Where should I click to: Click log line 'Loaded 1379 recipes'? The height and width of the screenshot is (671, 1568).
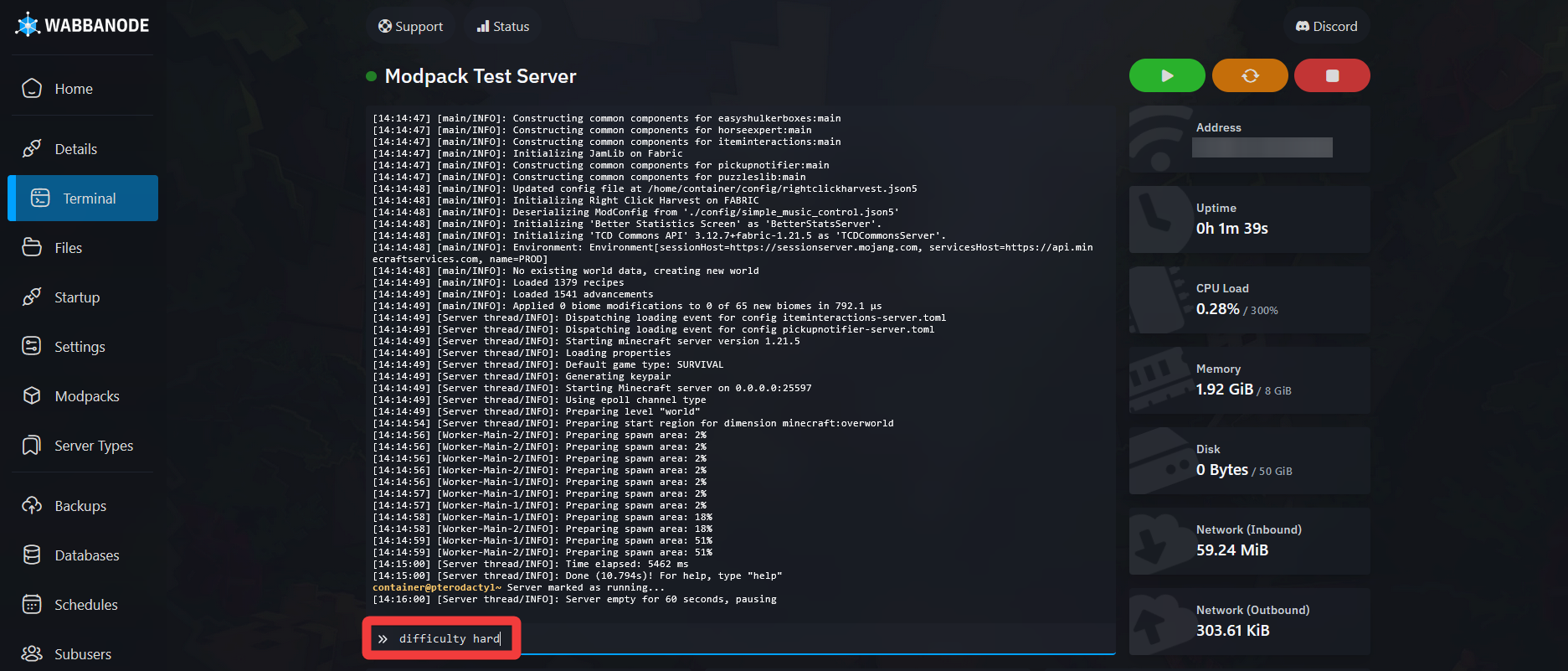point(498,282)
